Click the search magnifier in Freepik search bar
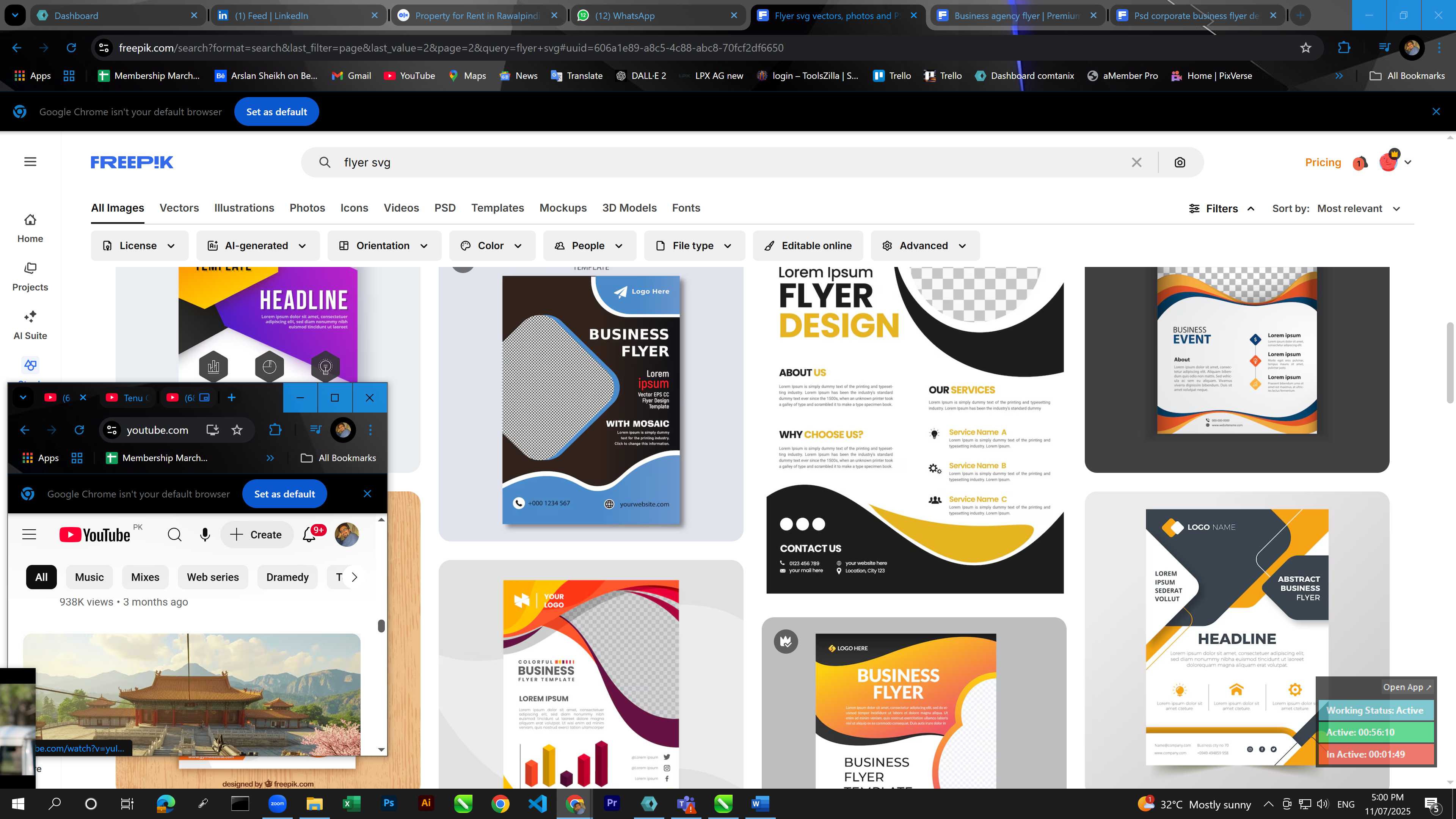 [325, 162]
